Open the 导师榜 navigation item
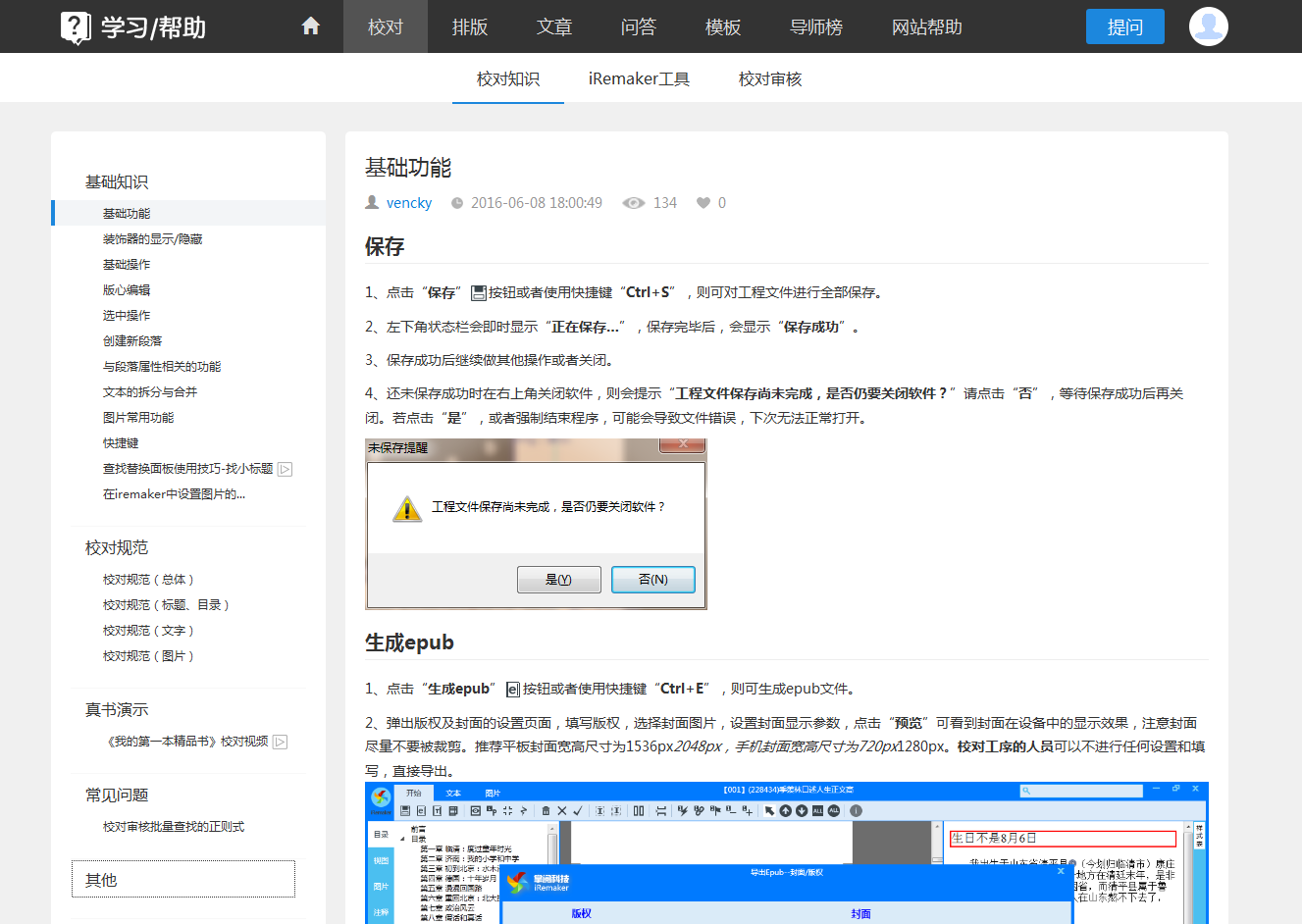1302x924 pixels. (816, 26)
